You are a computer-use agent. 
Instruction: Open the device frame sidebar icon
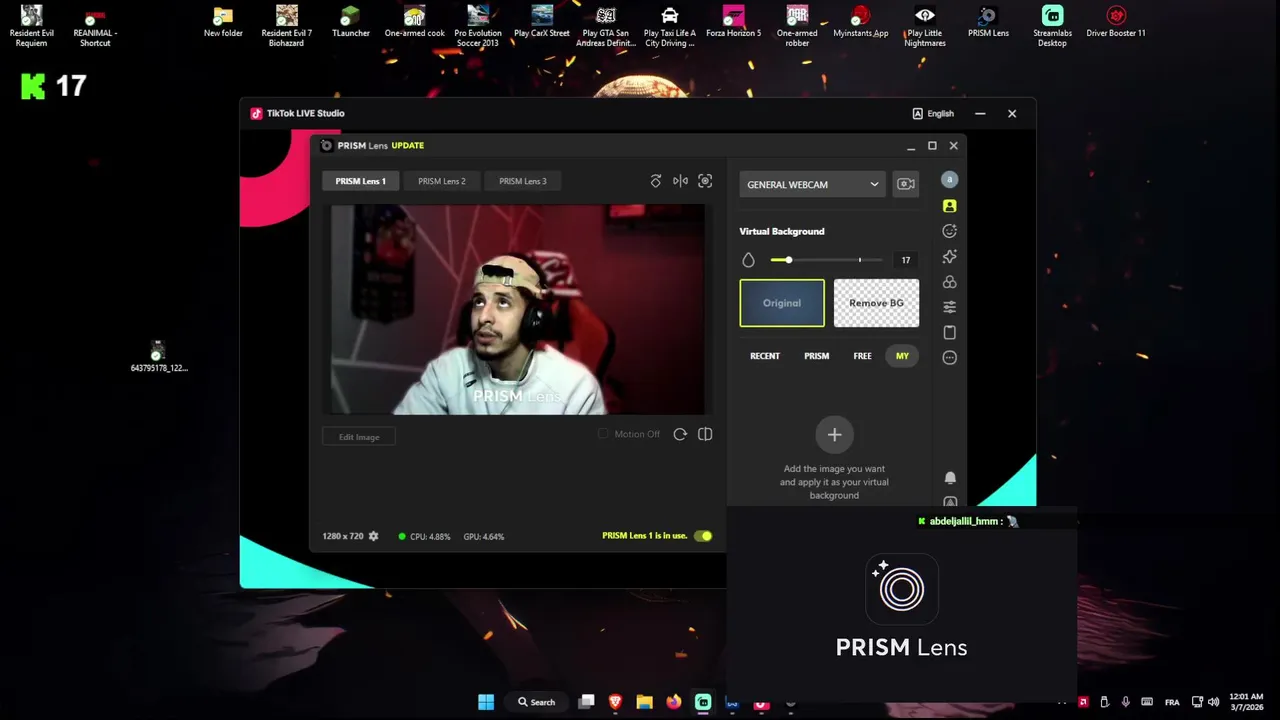[x=949, y=332]
